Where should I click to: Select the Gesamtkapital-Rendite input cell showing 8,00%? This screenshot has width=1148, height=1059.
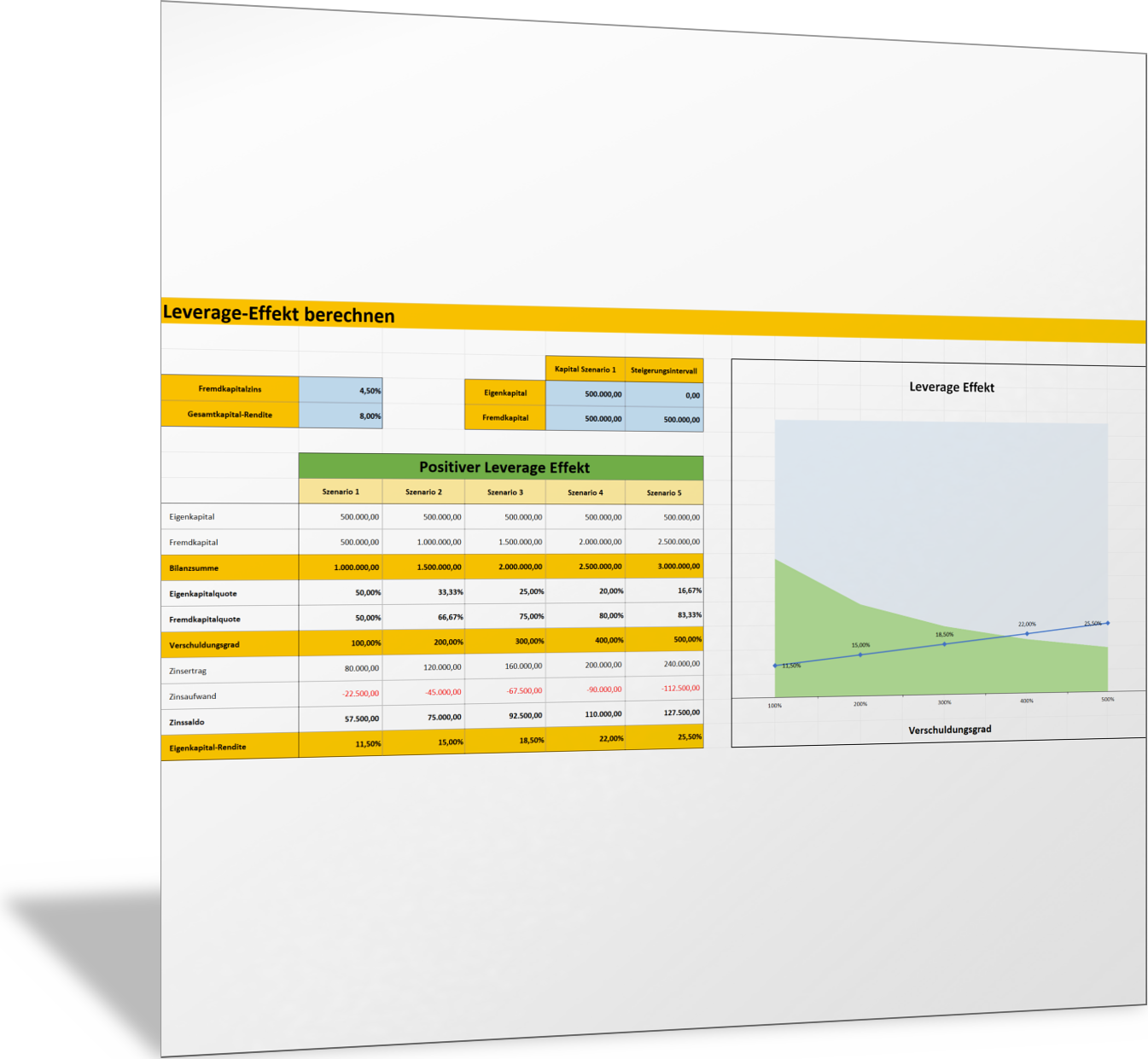click(x=341, y=416)
